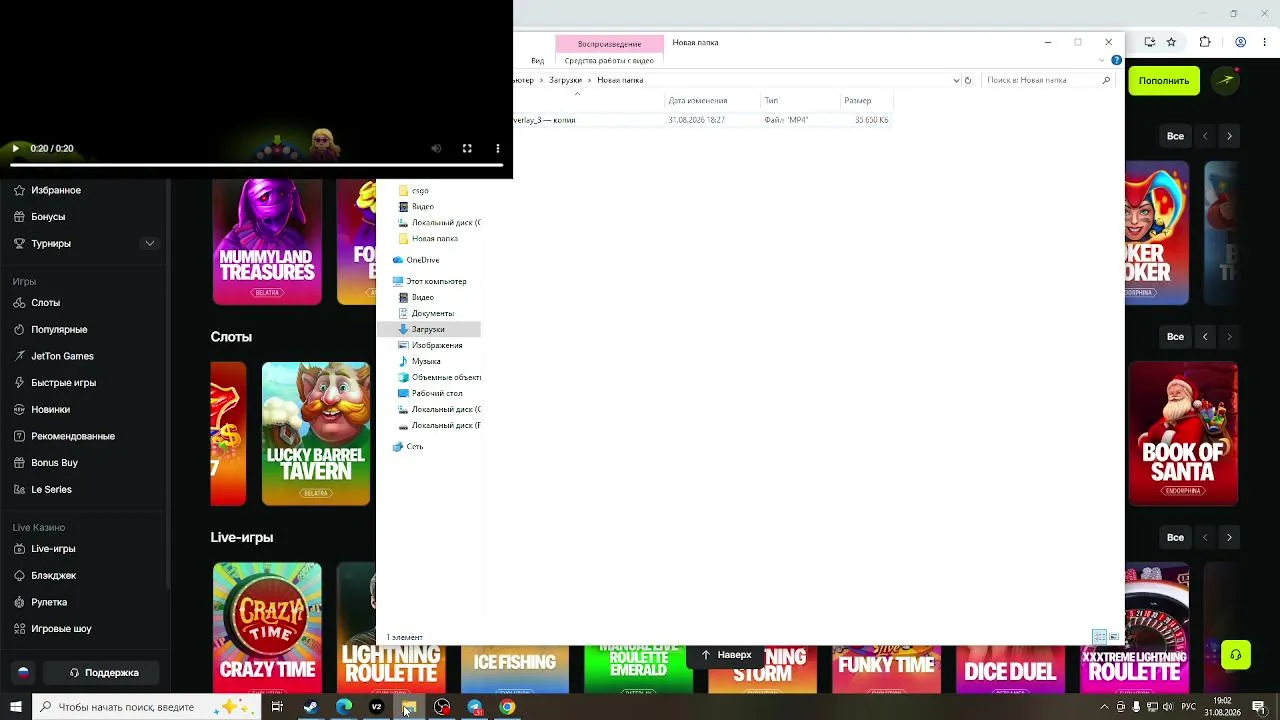Sort files by Дата изменения column
The height and width of the screenshot is (720, 1280).
click(x=712, y=101)
